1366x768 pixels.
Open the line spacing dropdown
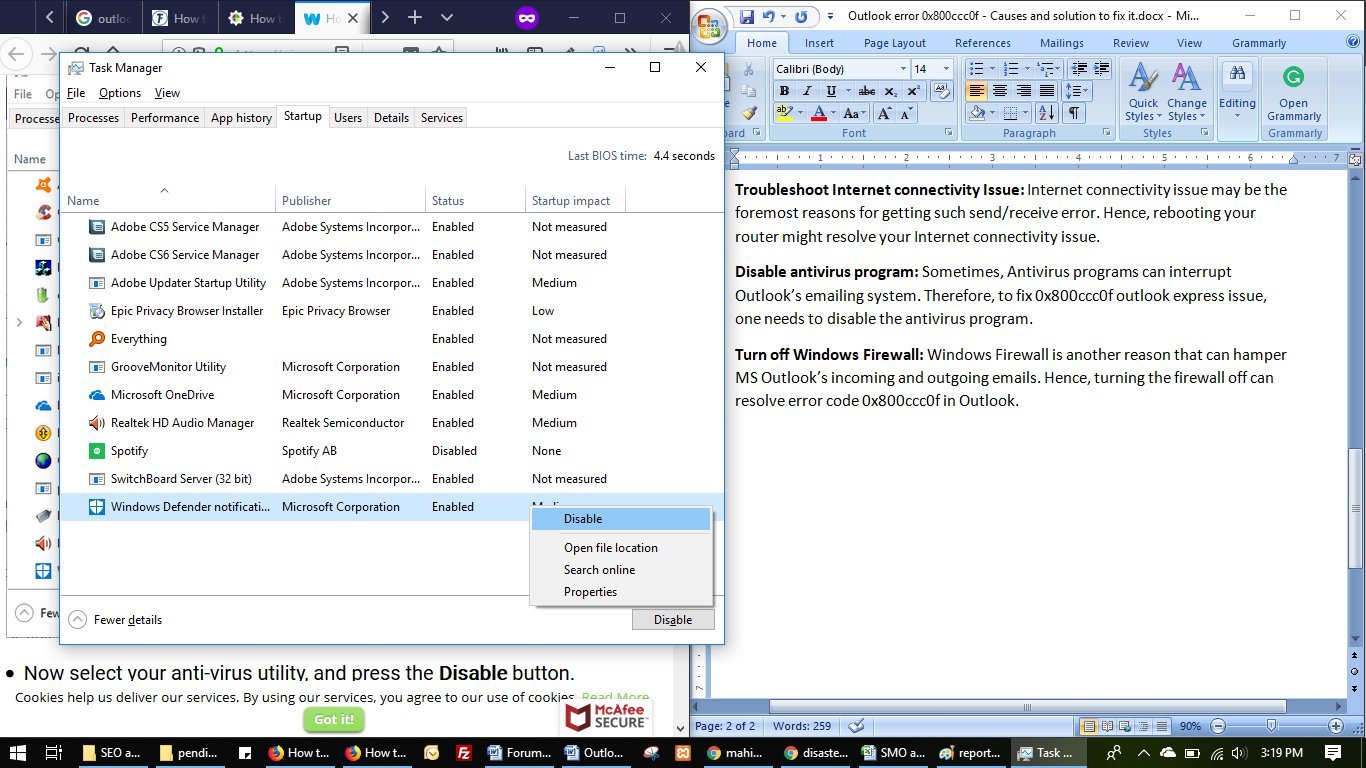click(1078, 91)
